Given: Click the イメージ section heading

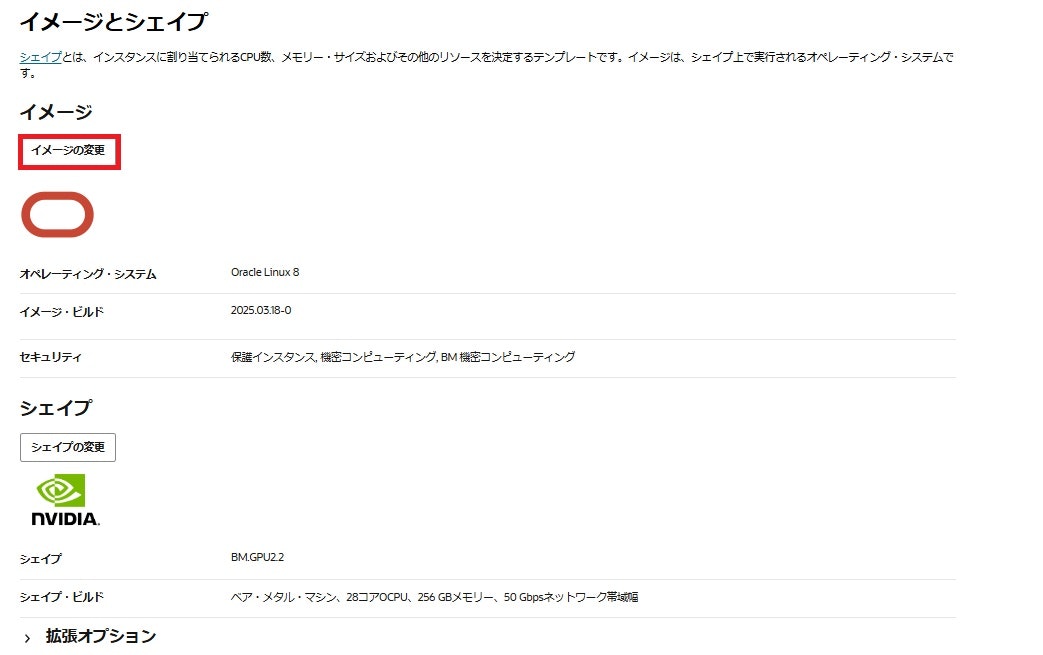Looking at the screenshot, I should pos(56,112).
